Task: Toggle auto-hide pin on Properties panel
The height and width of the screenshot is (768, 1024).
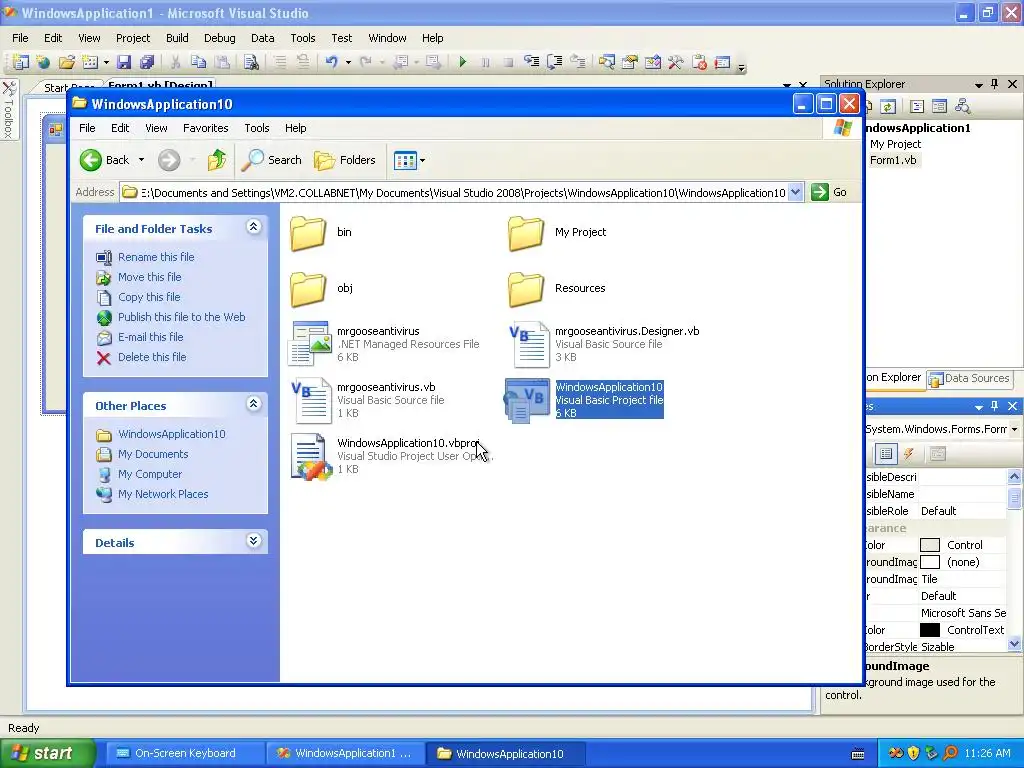Action: (x=995, y=406)
